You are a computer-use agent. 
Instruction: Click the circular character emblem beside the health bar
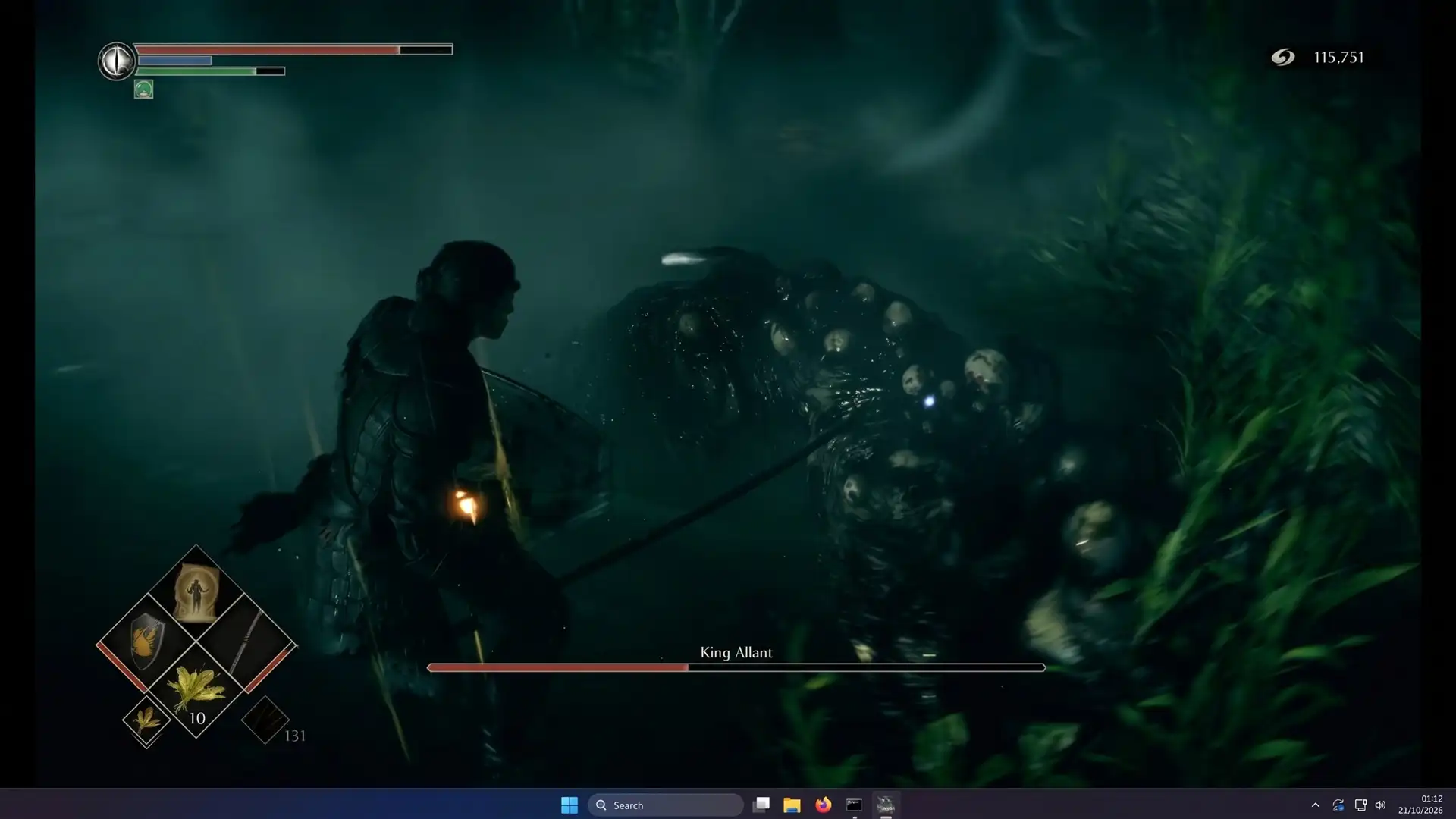(117, 61)
